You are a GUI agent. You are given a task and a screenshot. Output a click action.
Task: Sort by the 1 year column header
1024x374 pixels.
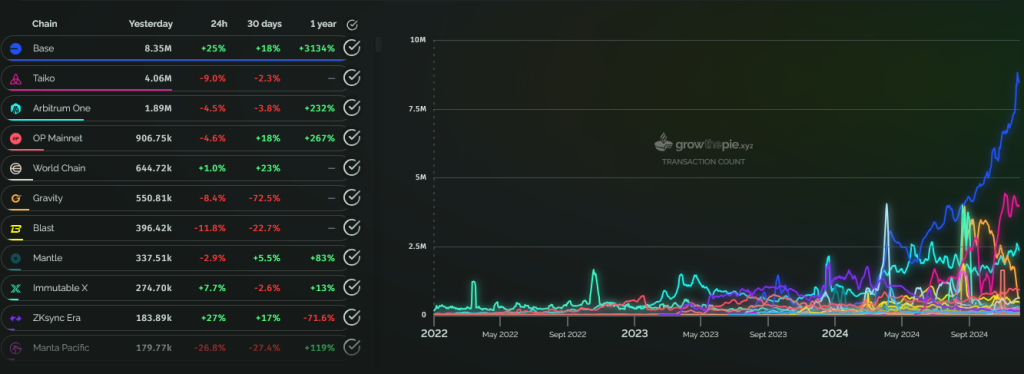point(323,24)
